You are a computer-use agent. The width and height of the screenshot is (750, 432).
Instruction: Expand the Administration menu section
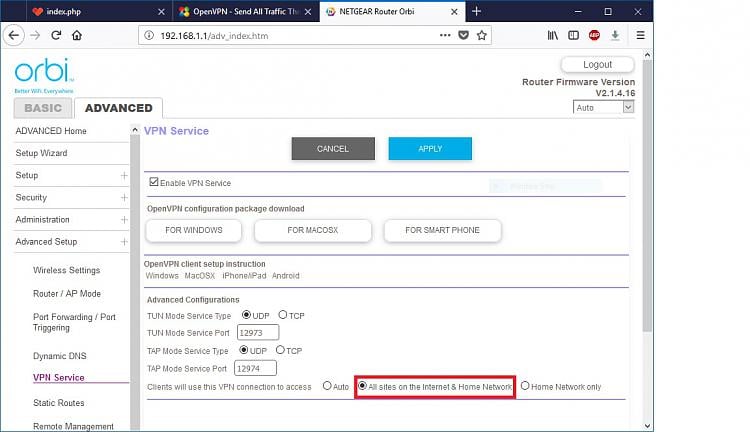pos(124,220)
